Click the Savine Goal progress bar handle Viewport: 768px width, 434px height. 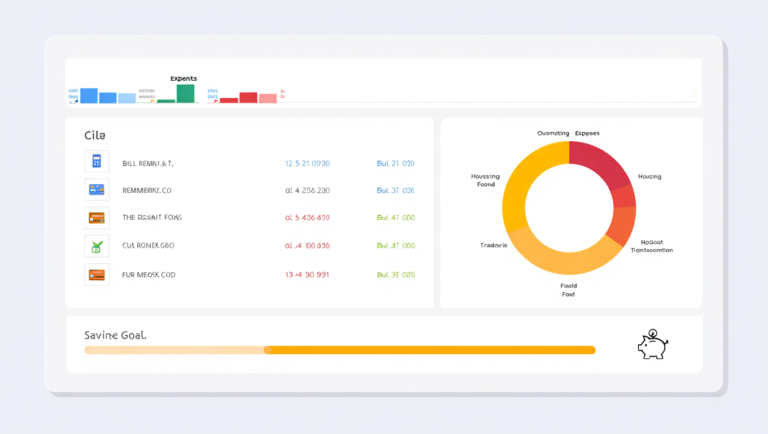[x=267, y=350]
